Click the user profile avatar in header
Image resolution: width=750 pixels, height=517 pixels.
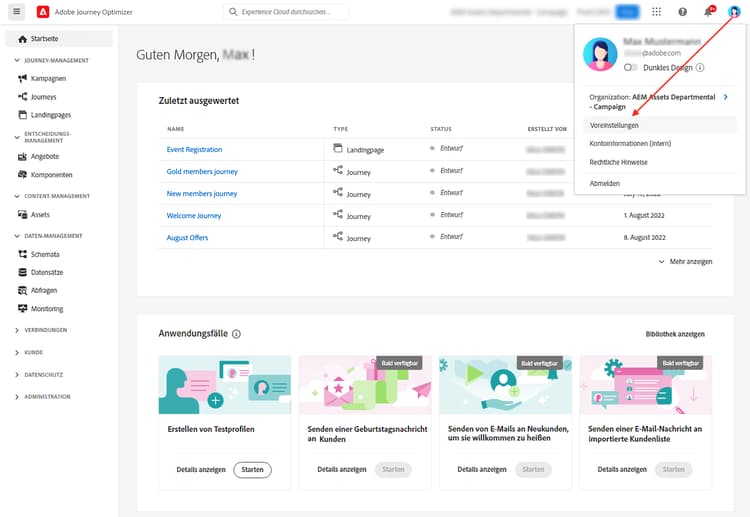[734, 12]
